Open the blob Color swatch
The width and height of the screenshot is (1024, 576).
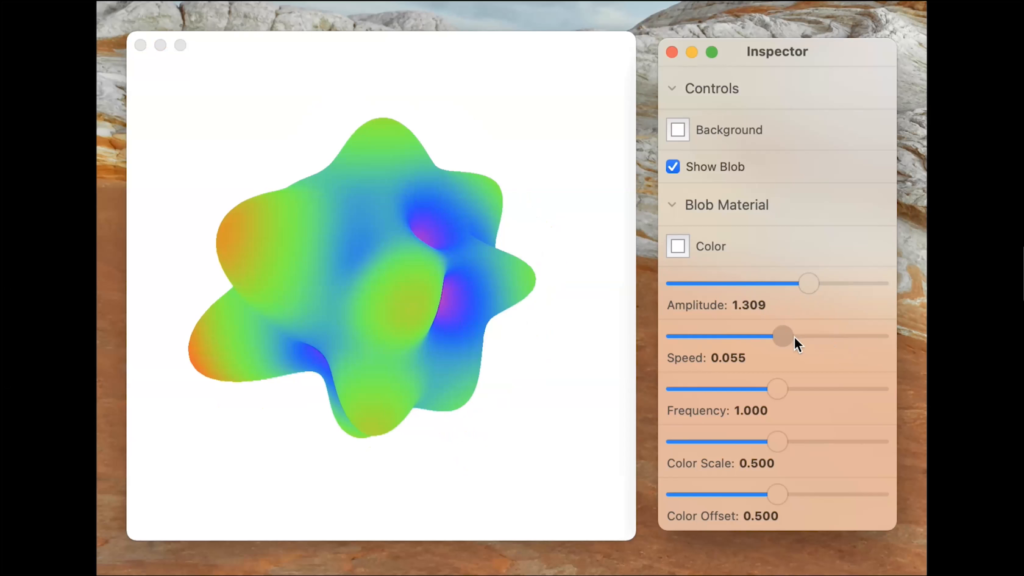(x=678, y=246)
